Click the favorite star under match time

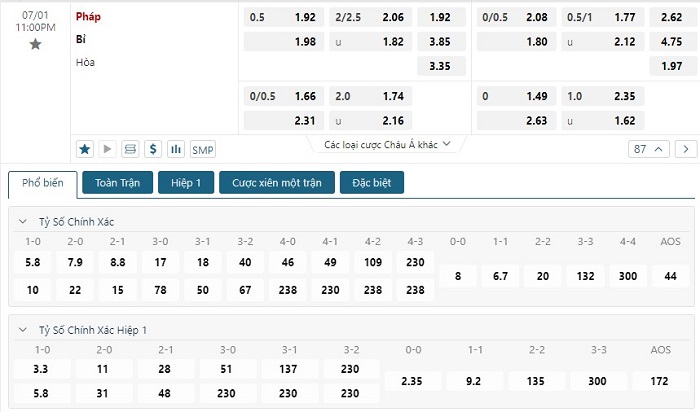pyautogui.click(x=35, y=44)
